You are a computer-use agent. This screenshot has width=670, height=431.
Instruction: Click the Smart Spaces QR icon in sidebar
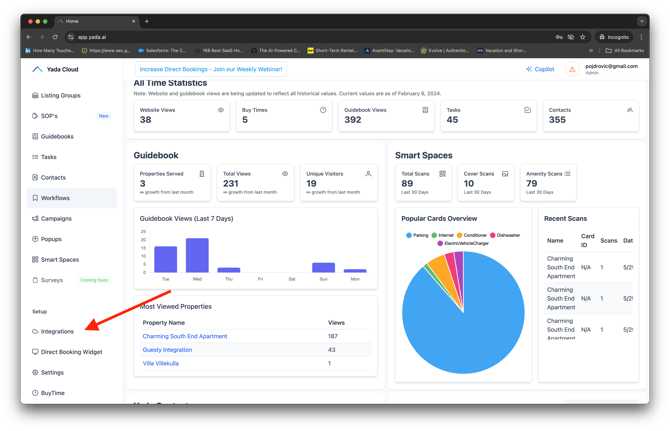pos(36,260)
